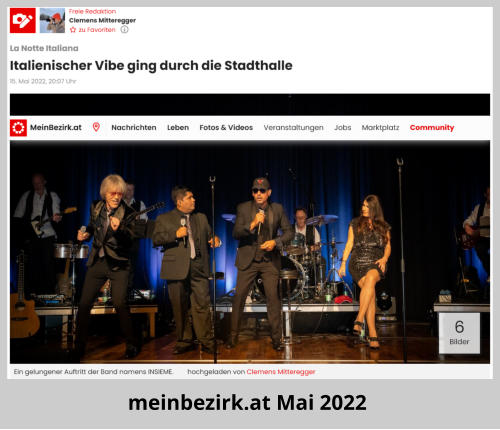Select Jobs in the navigation bar
This screenshot has height=430, width=500.
tap(343, 127)
